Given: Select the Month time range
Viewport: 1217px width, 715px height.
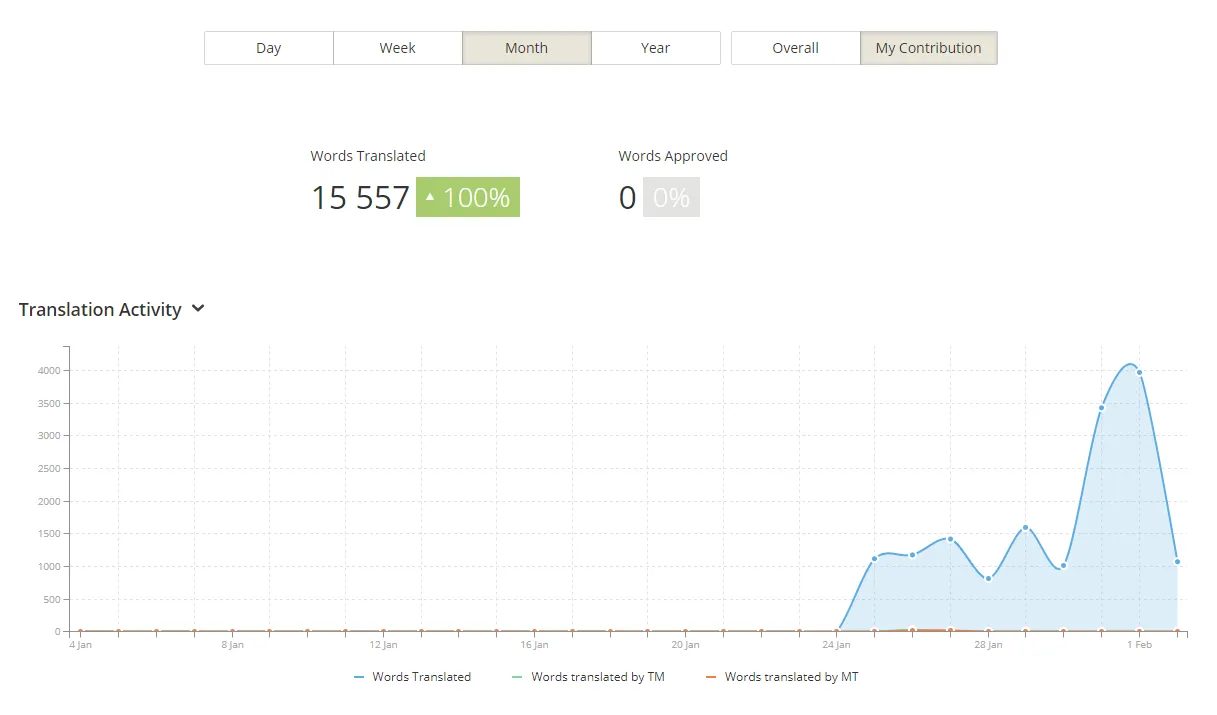Looking at the screenshot, I should click(x=526, y=48).
